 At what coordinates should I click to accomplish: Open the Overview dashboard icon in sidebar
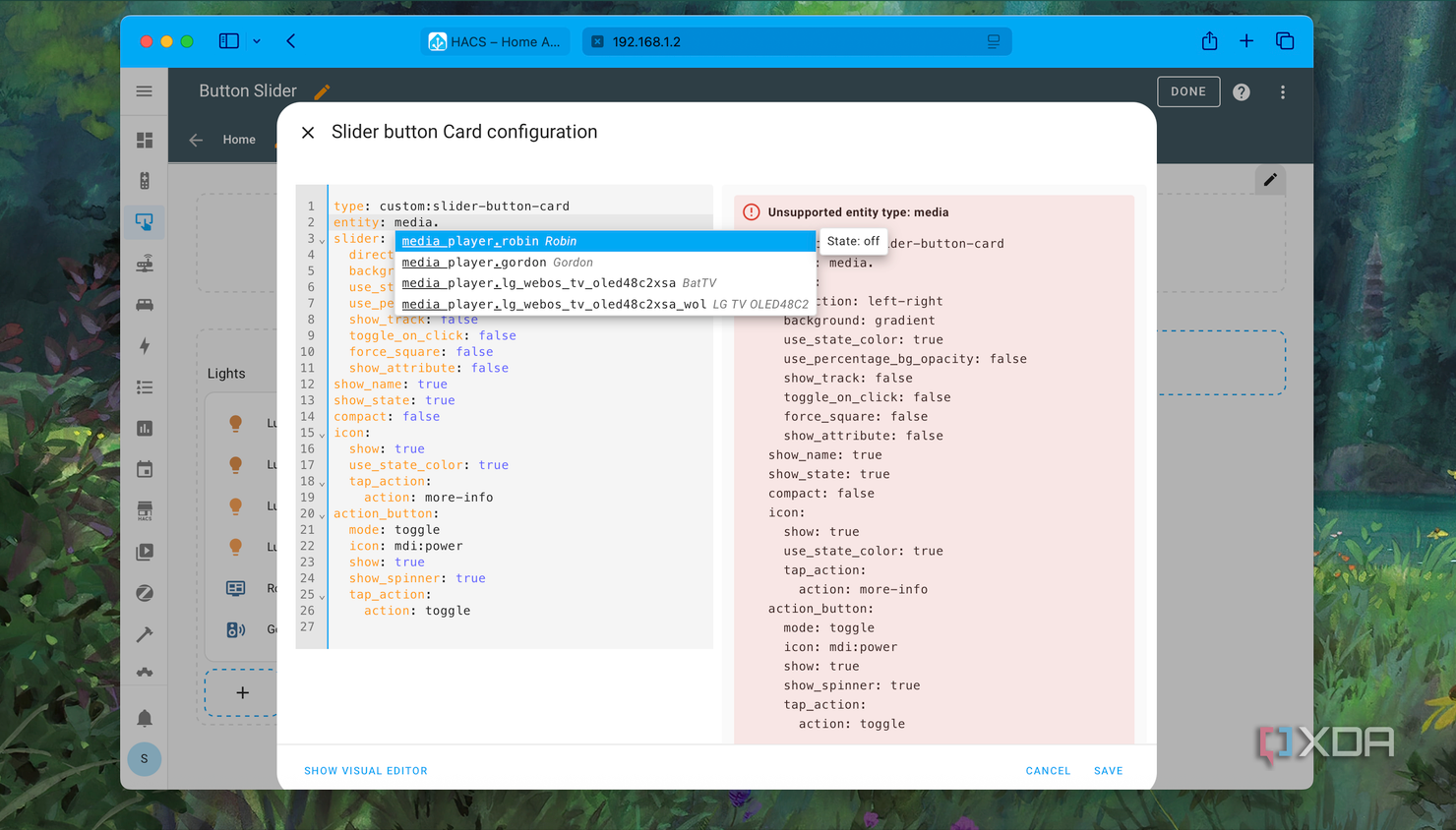click(x=145, y=141)
